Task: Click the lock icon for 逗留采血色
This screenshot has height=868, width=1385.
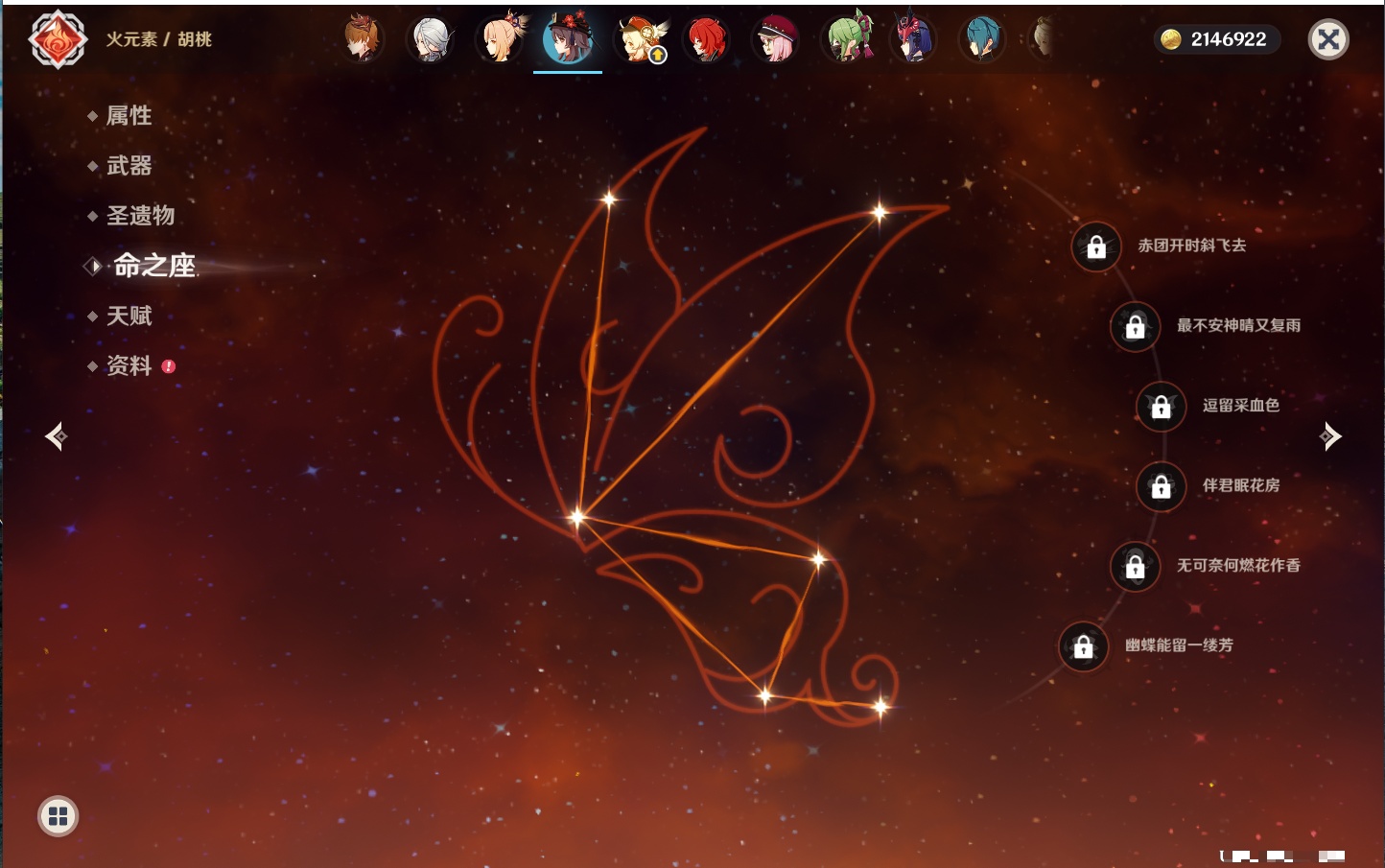Action: [x=1162, y=407]
